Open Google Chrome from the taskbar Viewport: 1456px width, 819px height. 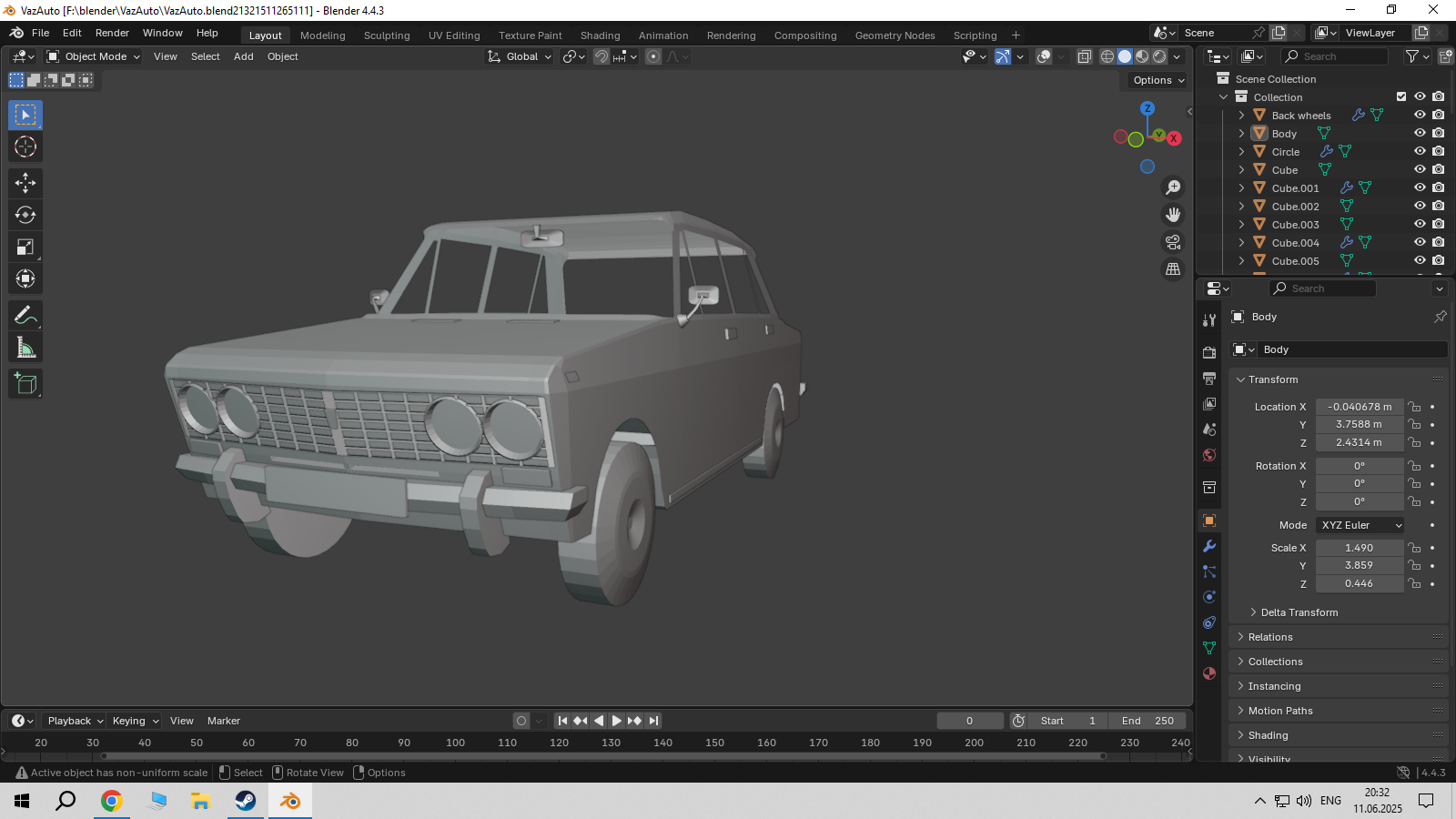pos(111,801)
